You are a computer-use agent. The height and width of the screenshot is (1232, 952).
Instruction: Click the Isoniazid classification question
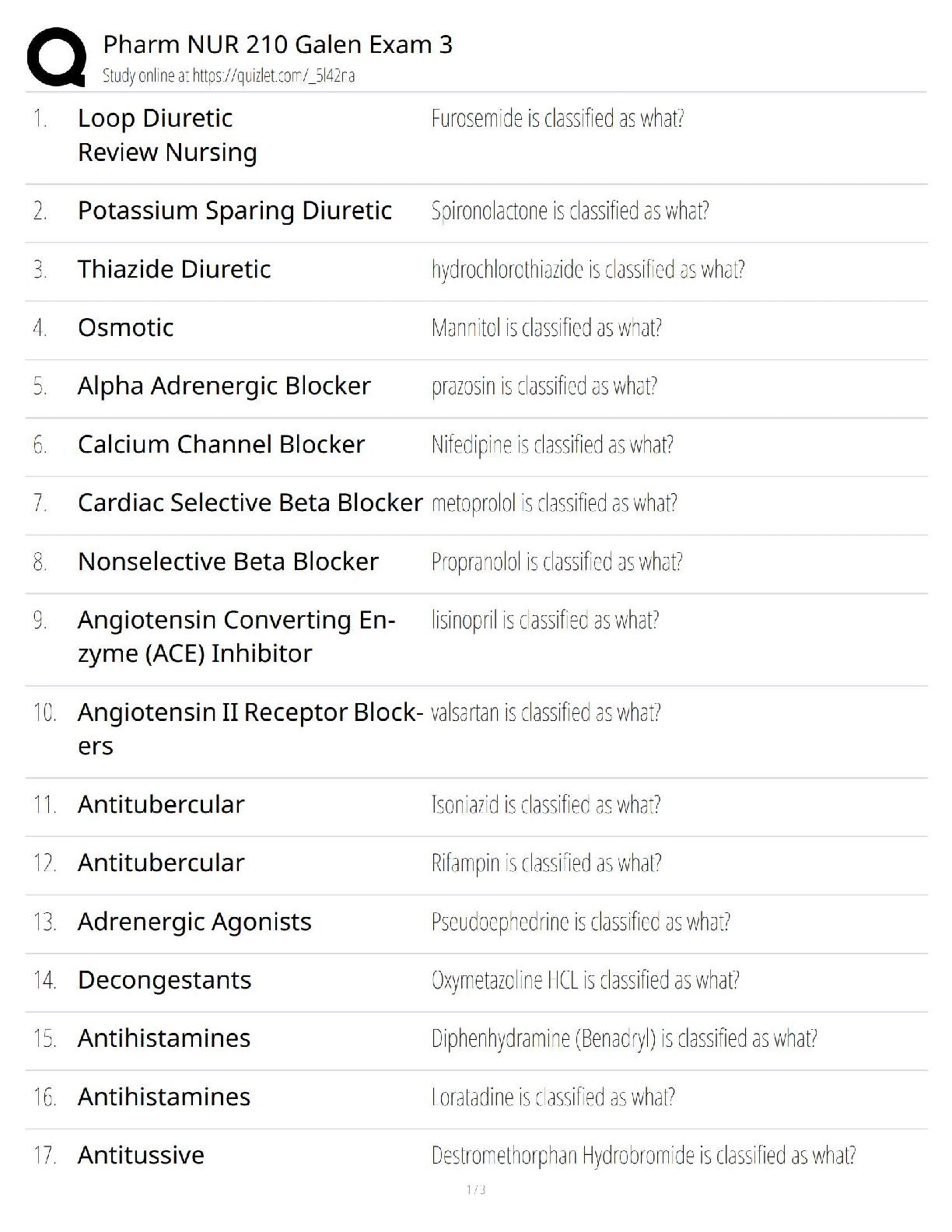pos(546,804)
